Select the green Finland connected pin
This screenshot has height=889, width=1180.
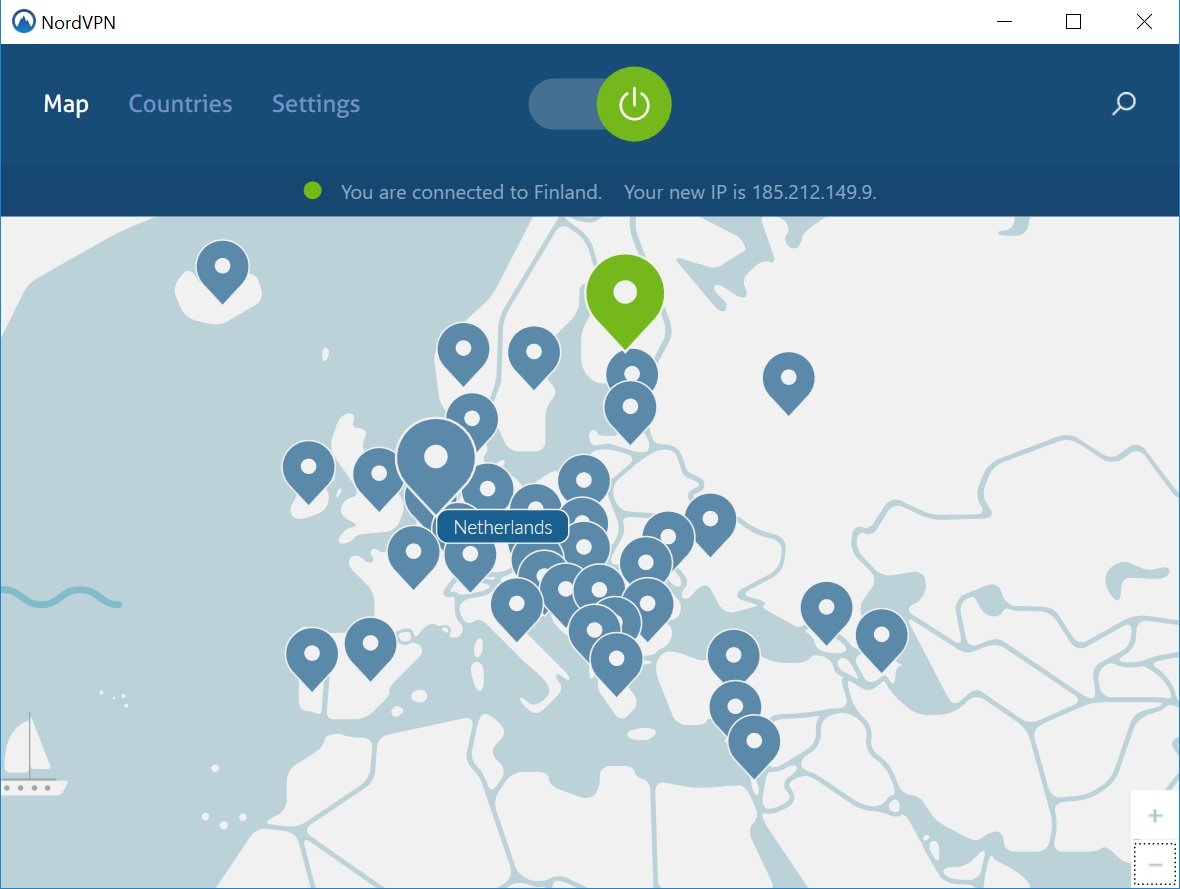[625, 299]
